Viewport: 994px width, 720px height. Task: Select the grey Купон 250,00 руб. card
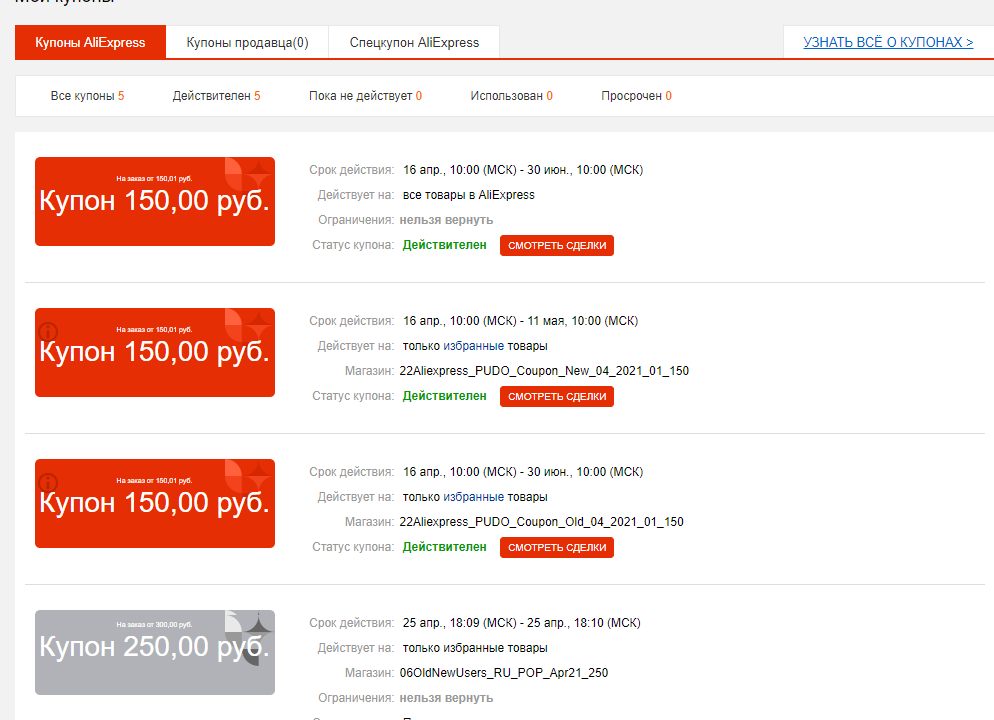[155, 652]
